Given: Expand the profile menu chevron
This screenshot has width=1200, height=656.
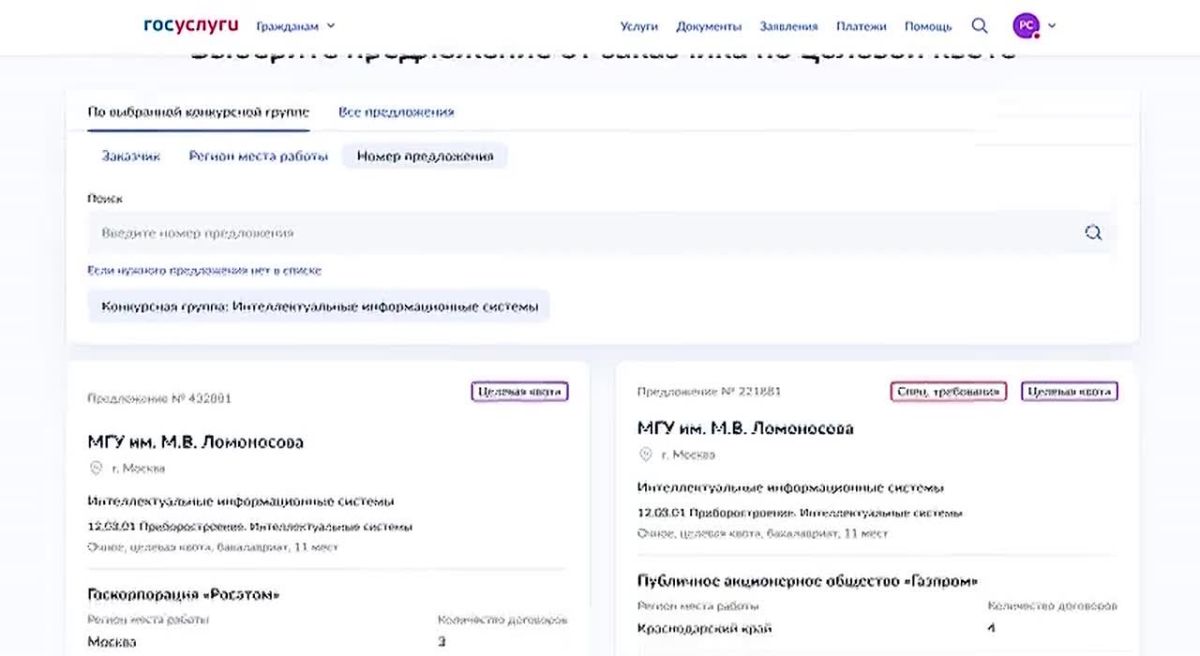Looking at the screenshot, I should tap(1051, 26).
